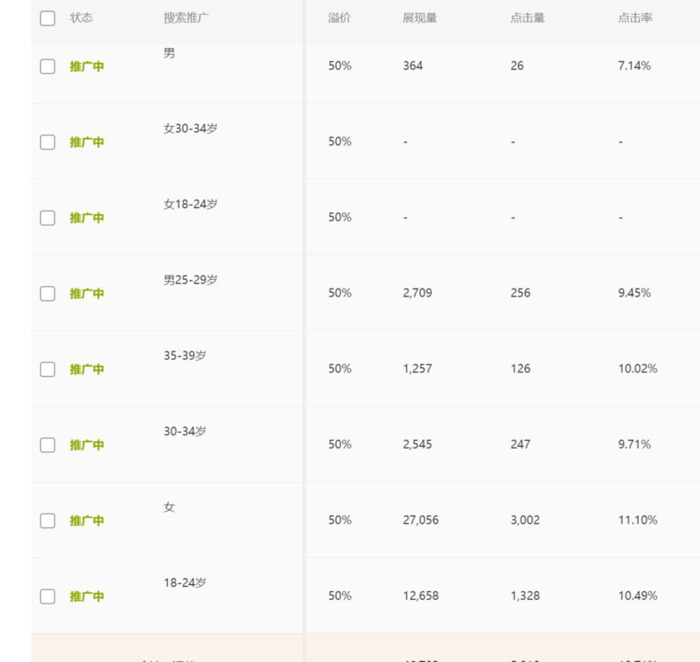The height and width of the screenshot is (662, 700).
Task: Check the 18-24岁 row checkbox
Action: (x=48, y=597)
